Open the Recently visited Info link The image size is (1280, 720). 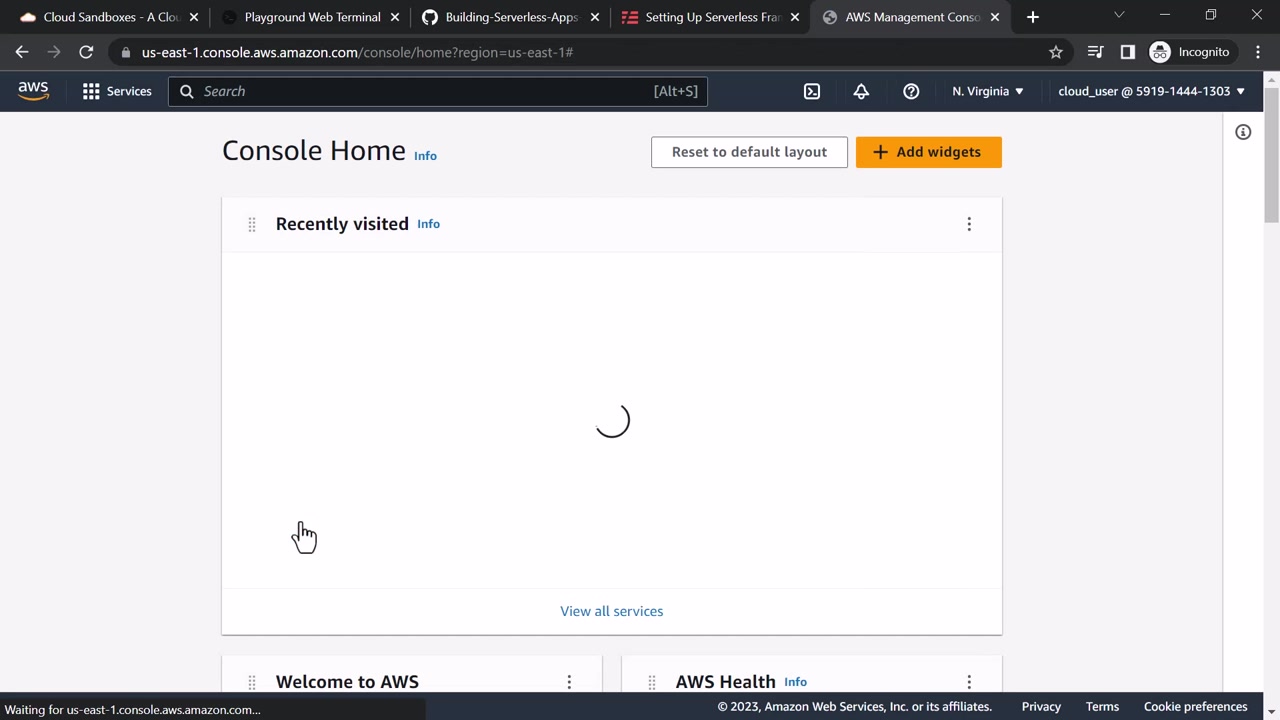(428, 224)
